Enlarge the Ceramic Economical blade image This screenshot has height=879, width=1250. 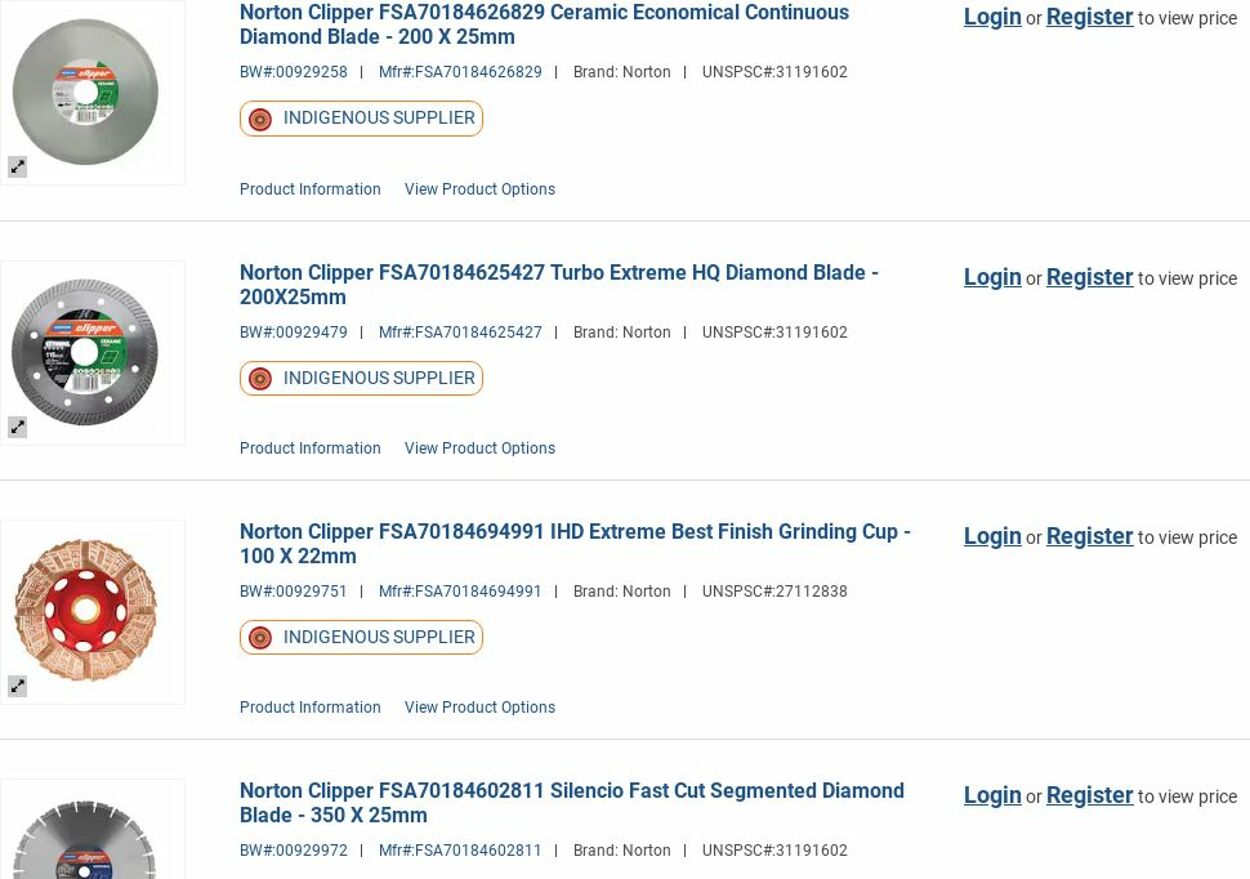[x=17, y=167]
